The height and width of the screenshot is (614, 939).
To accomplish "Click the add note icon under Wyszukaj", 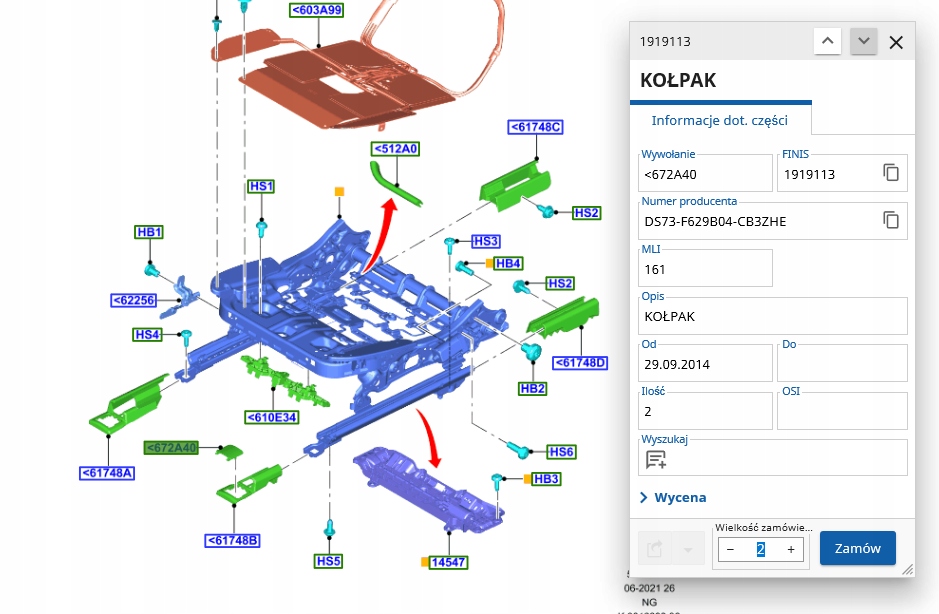I will 656,459.
